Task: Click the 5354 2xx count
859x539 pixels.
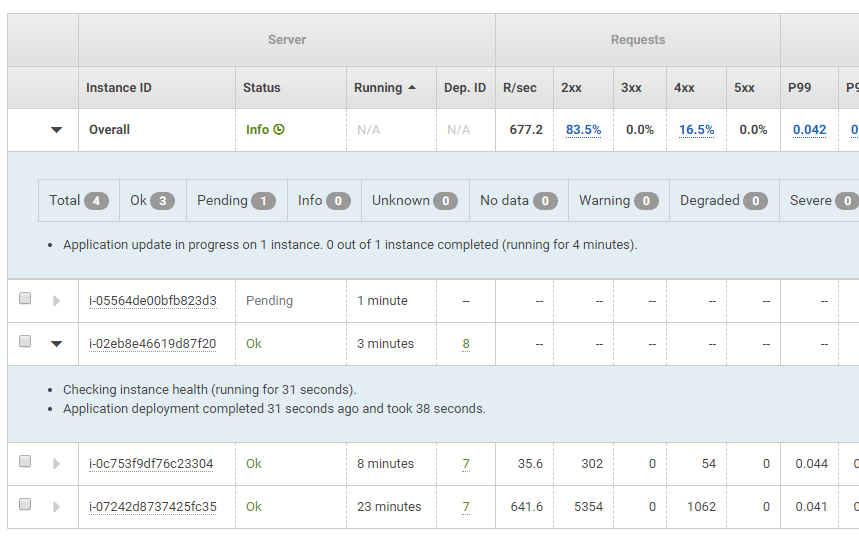Action: (x=588, y=507)
